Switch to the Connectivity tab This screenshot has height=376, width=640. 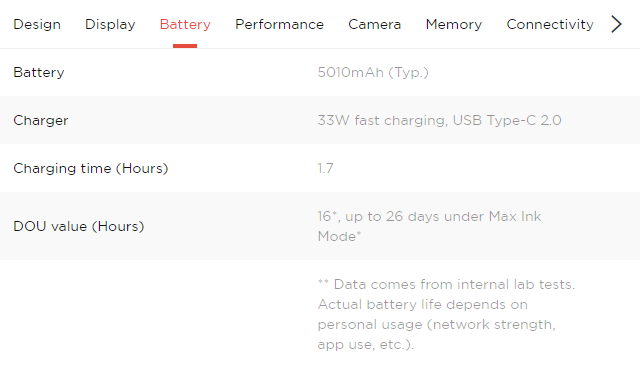point(550,24)
